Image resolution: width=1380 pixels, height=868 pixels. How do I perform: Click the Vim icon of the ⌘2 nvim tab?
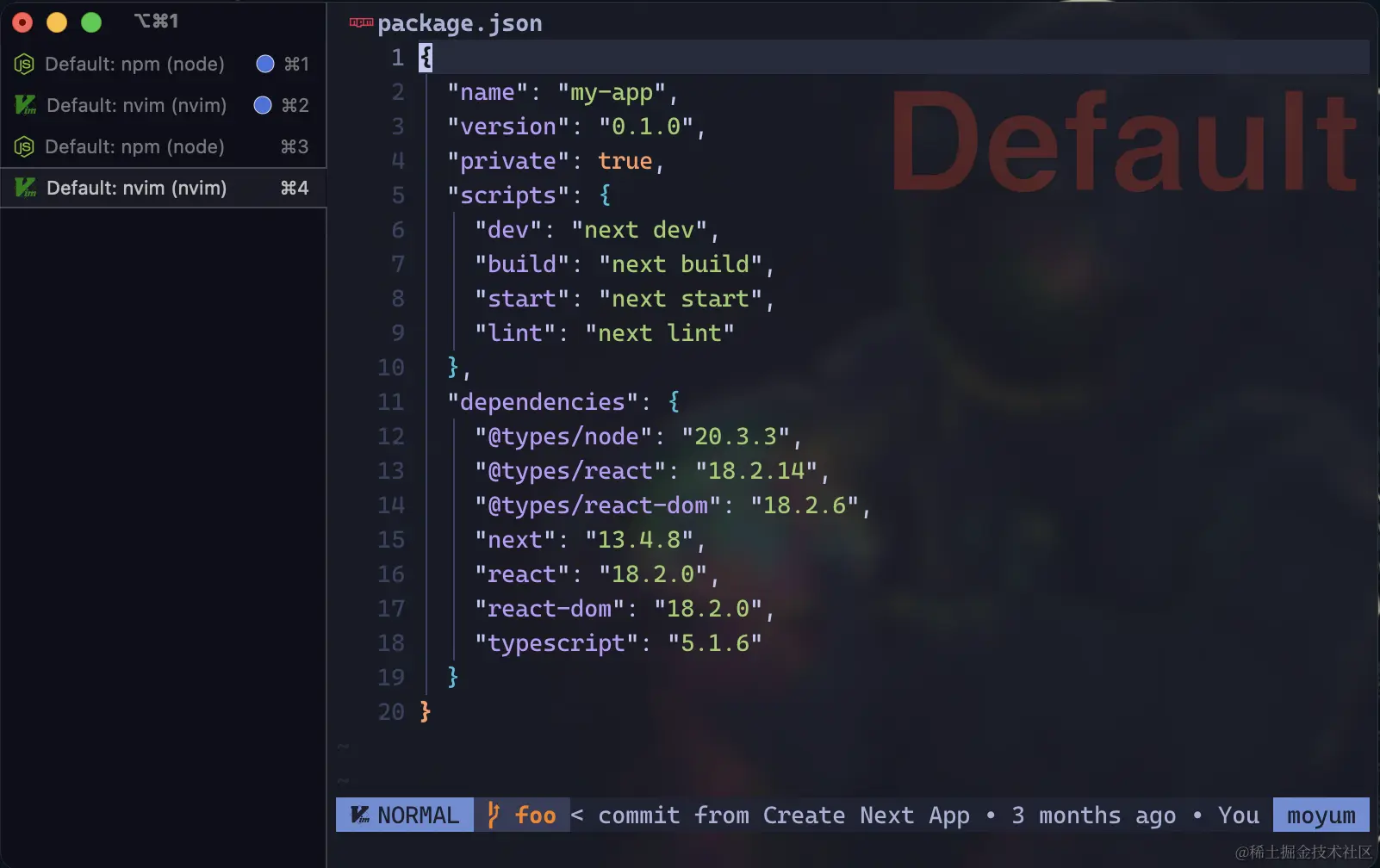point(25,105)
